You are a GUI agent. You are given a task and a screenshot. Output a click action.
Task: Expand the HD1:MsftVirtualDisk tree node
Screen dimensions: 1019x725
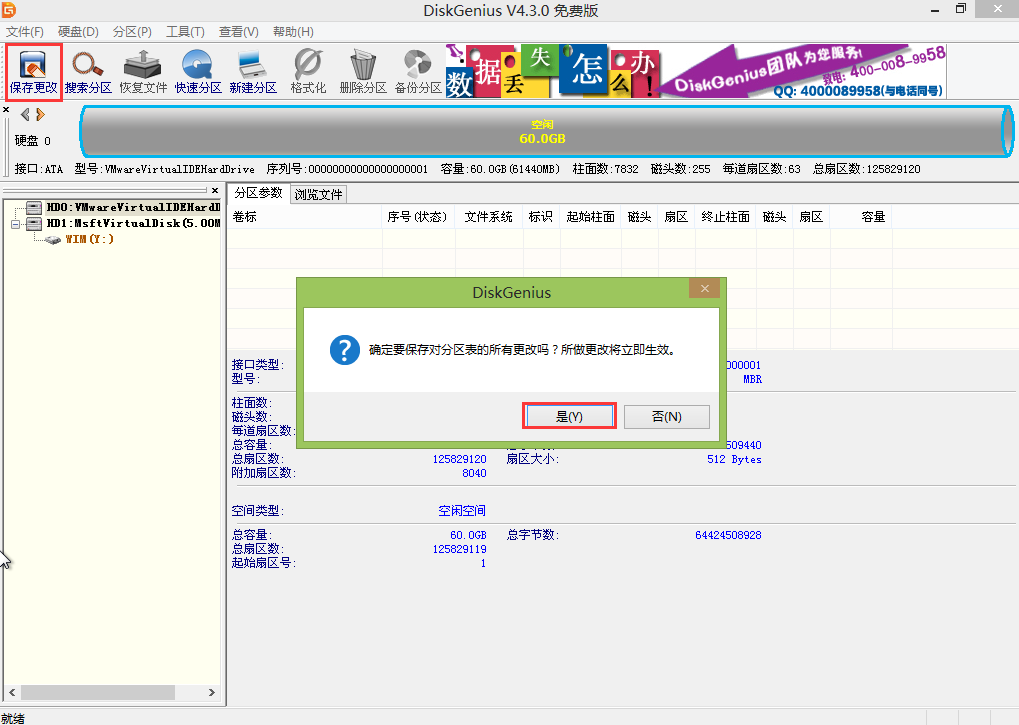[x=15, y=224]
